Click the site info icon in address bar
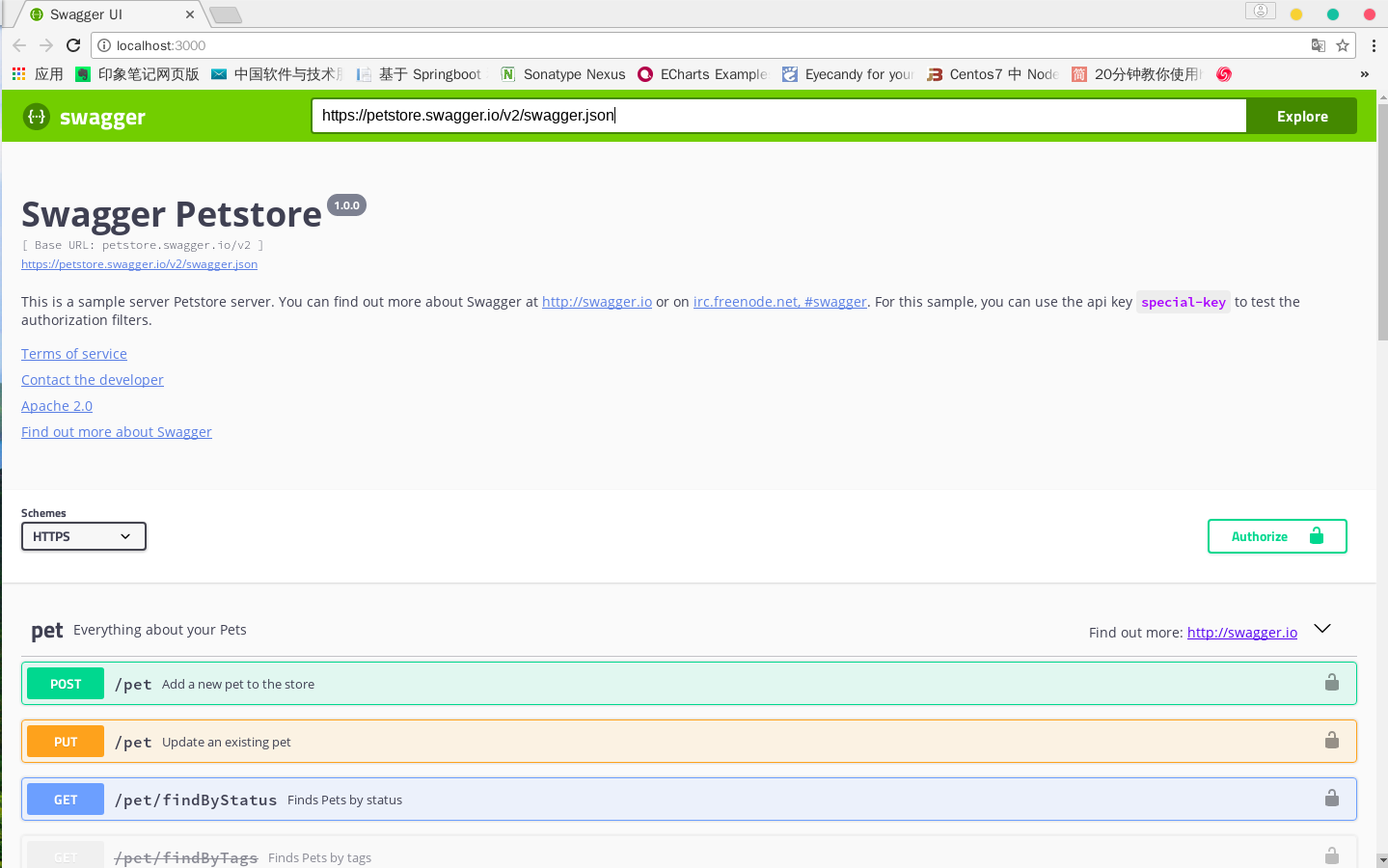This screenshot has width=1388, height=868. coord(104,45)
